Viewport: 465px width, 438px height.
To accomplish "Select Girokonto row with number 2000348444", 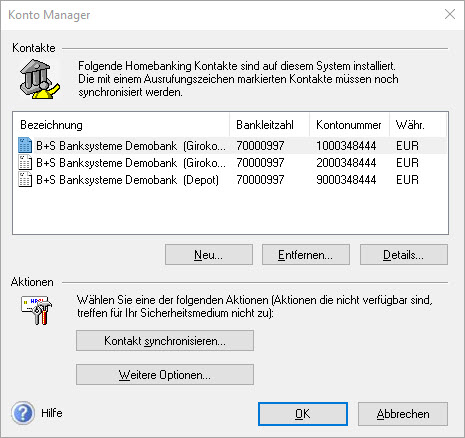I will (230, 163).
